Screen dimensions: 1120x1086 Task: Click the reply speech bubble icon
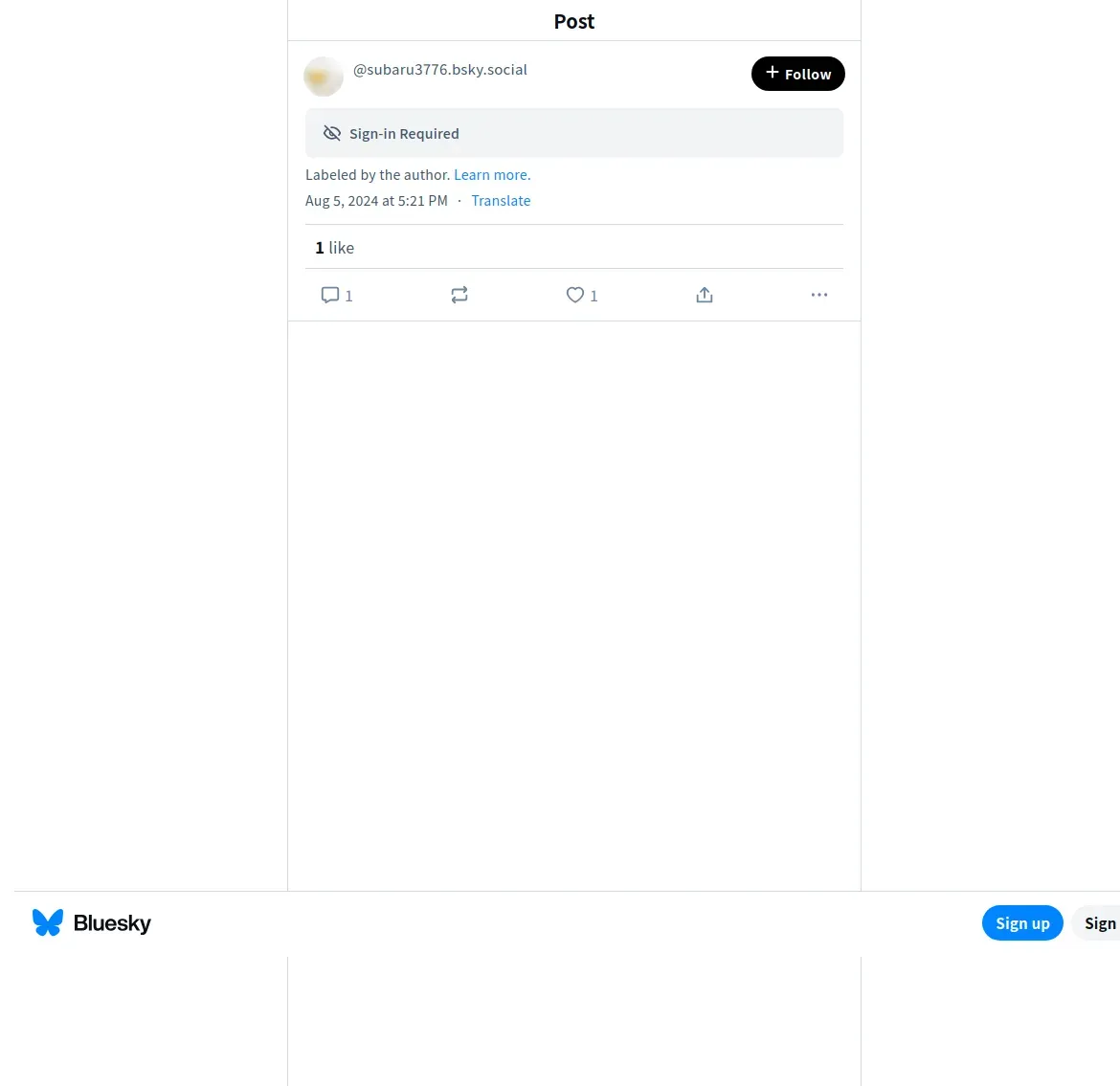(x=330, y=295)
